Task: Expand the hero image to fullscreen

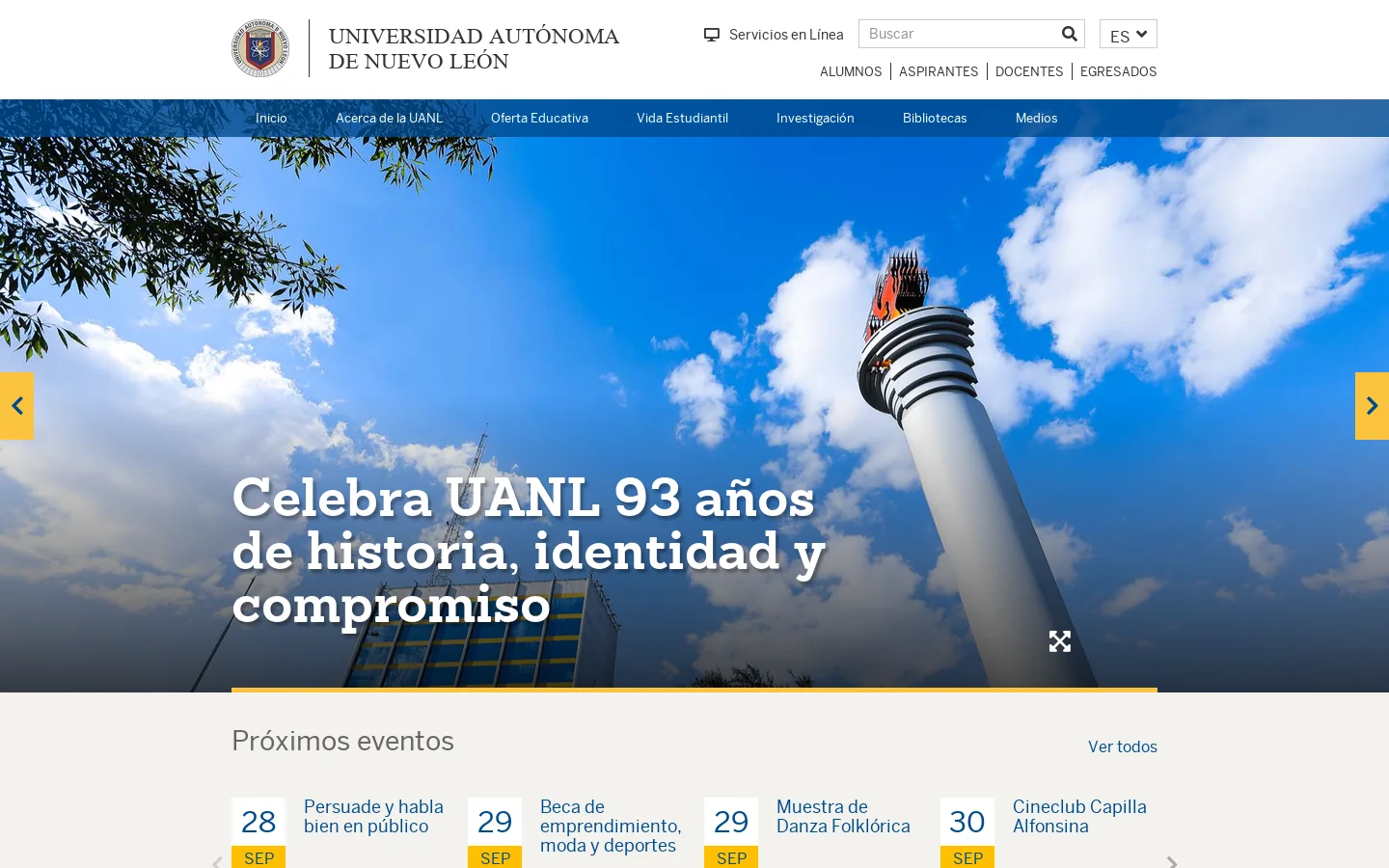Action: (1060, 641)
